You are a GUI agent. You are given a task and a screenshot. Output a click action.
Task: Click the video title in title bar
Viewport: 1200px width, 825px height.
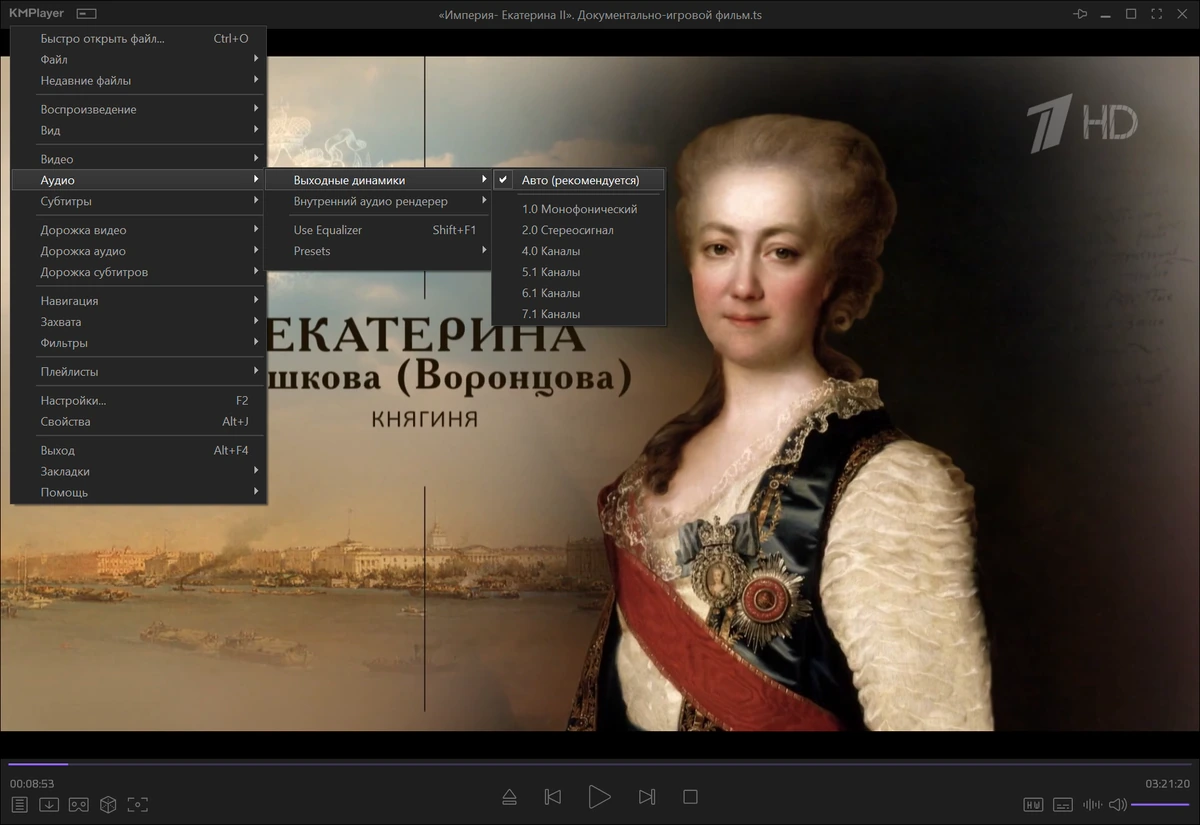point(600,14)
